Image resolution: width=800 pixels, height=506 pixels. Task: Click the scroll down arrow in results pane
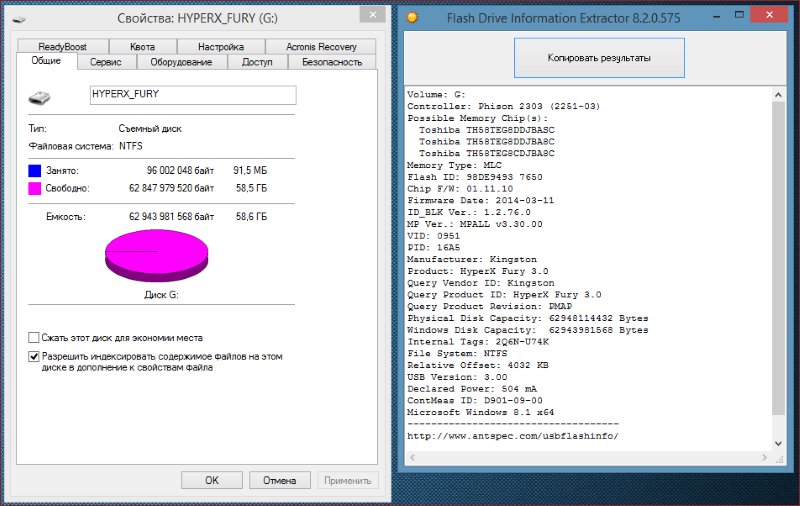tap(778, 443)
